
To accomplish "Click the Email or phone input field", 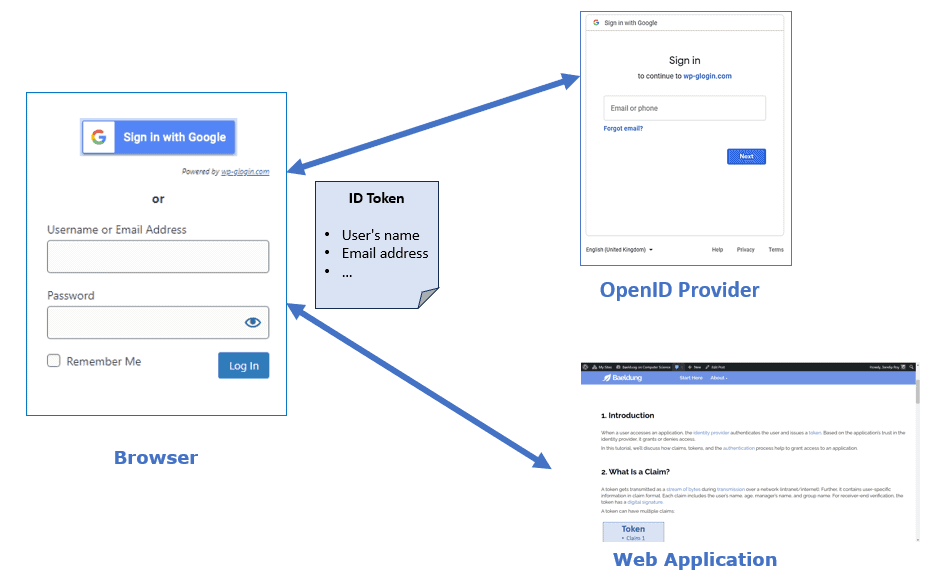I will 684,107.
